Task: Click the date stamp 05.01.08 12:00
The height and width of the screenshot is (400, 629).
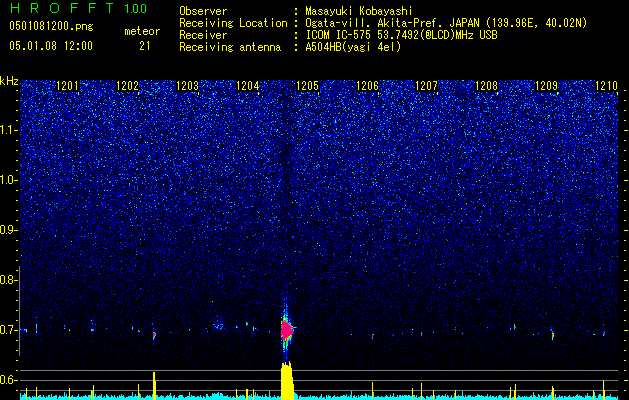Action: 51,46
